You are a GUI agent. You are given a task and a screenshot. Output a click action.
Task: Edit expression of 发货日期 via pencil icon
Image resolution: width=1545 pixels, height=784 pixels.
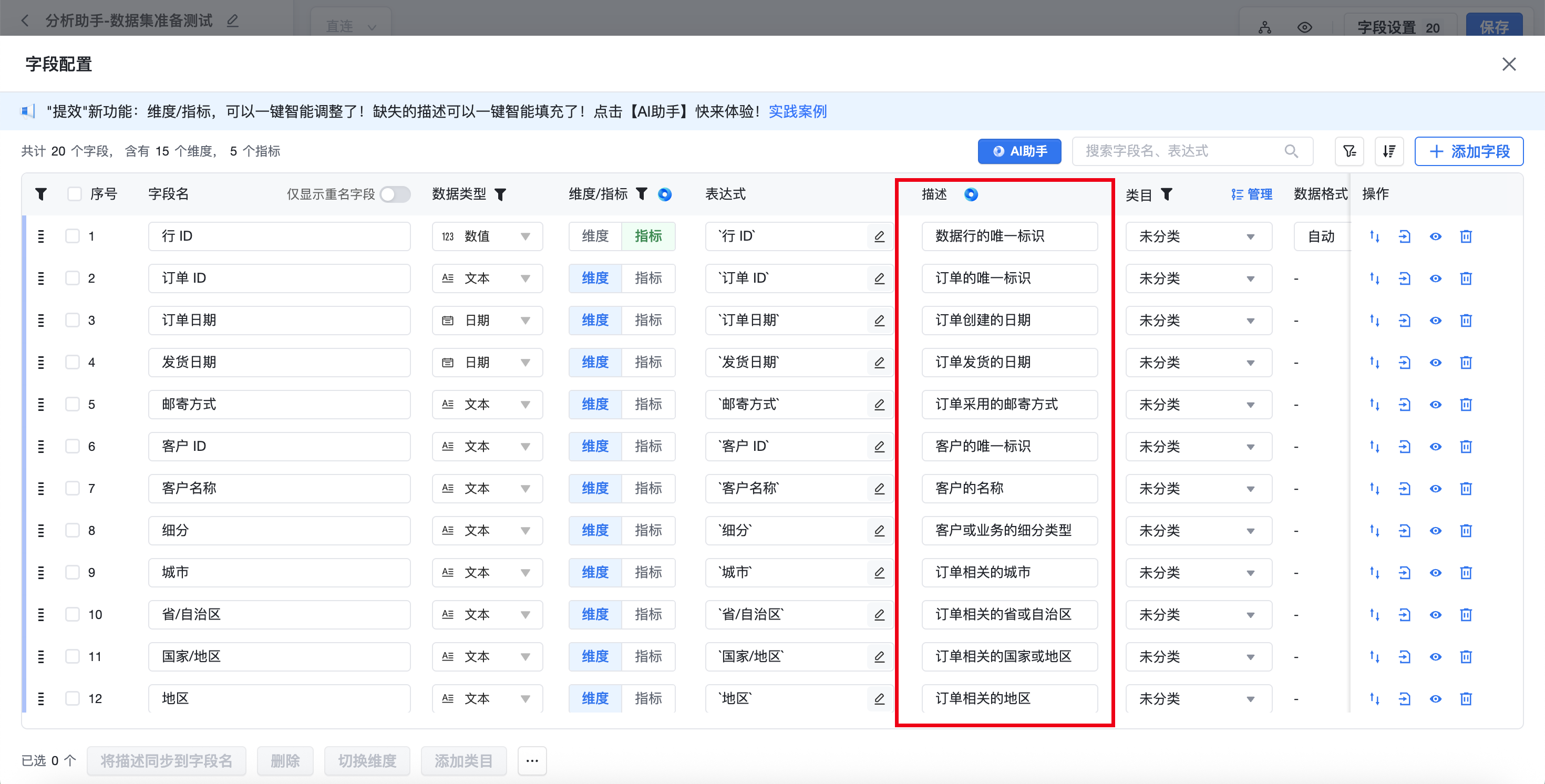tap(879, 362)
